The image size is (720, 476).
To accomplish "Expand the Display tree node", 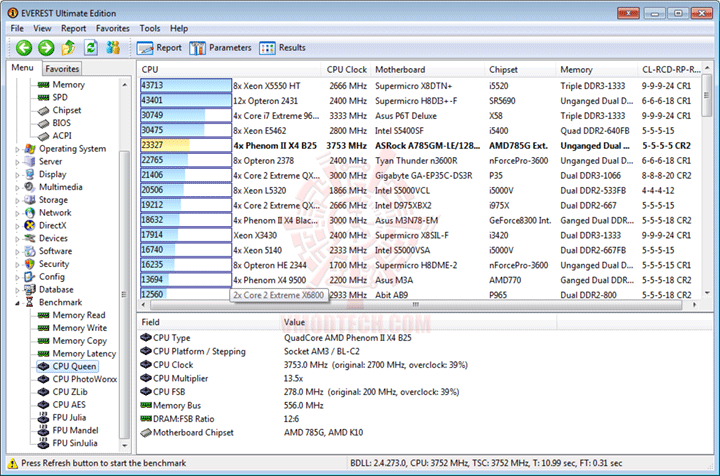I will (x=17, y=175).
